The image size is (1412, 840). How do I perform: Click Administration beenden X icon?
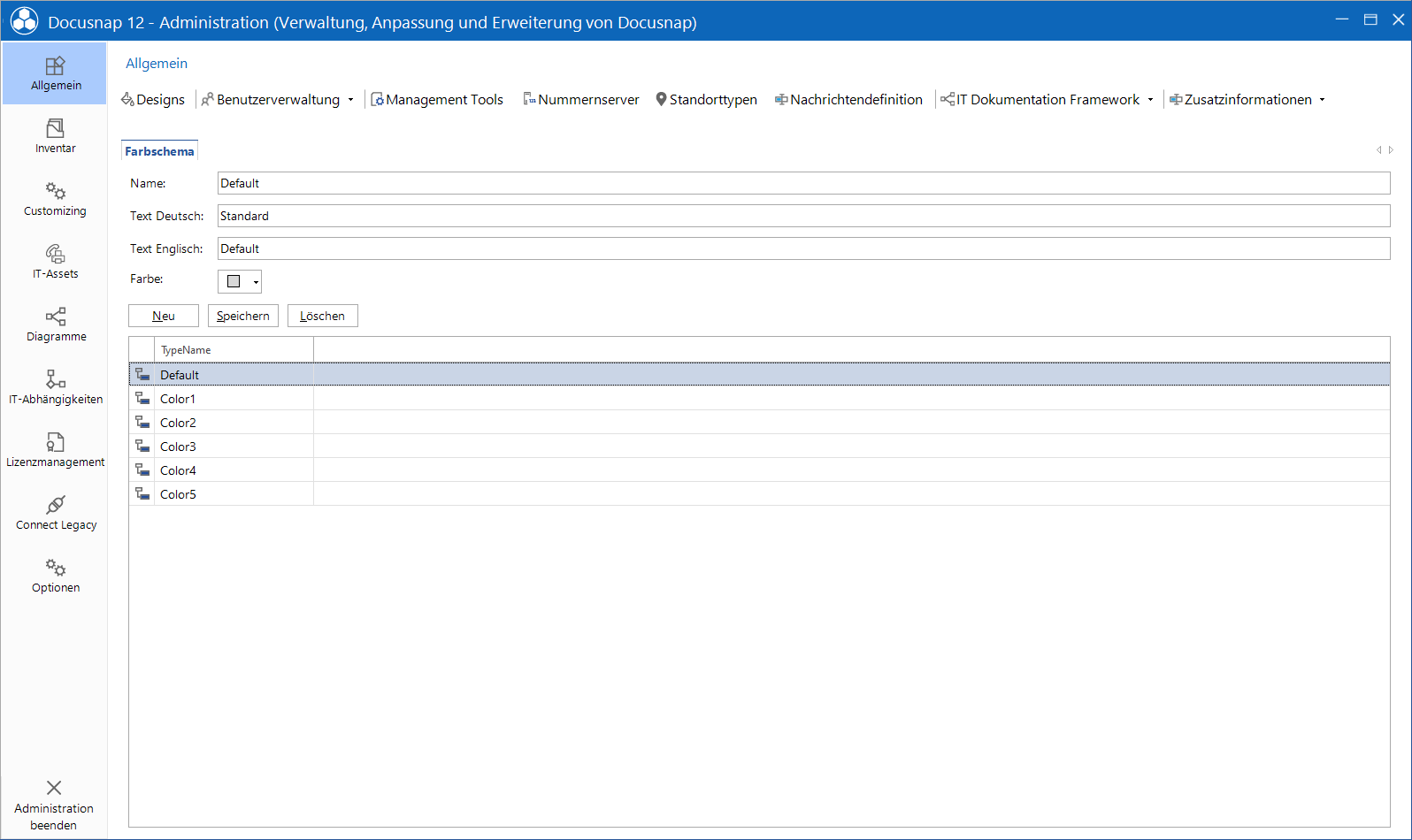54,788
